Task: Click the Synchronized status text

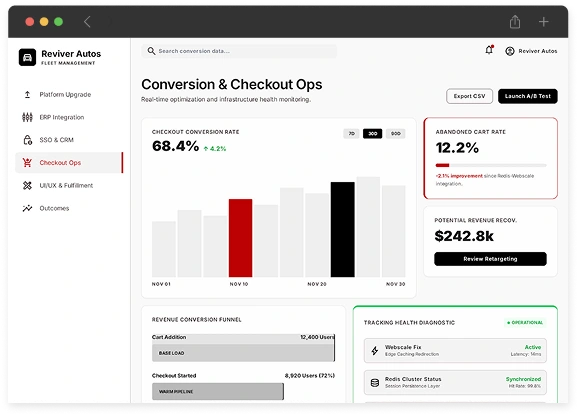Action: 523,379
